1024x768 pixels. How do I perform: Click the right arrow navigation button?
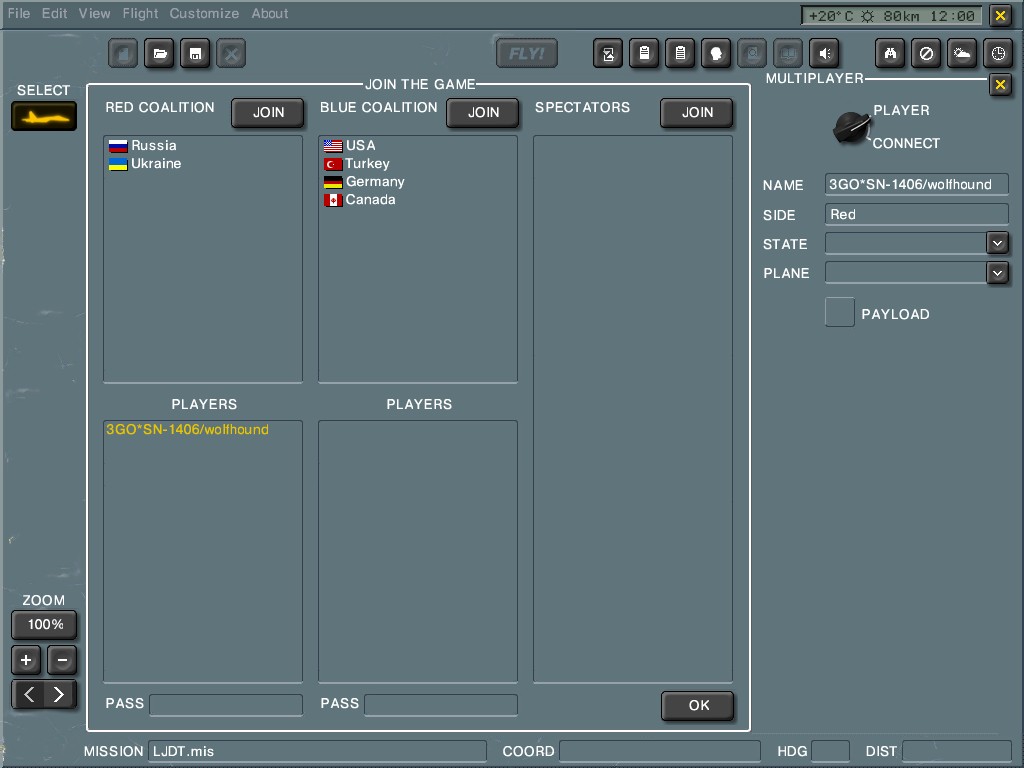pyautogui.click(x=60, y=694)
